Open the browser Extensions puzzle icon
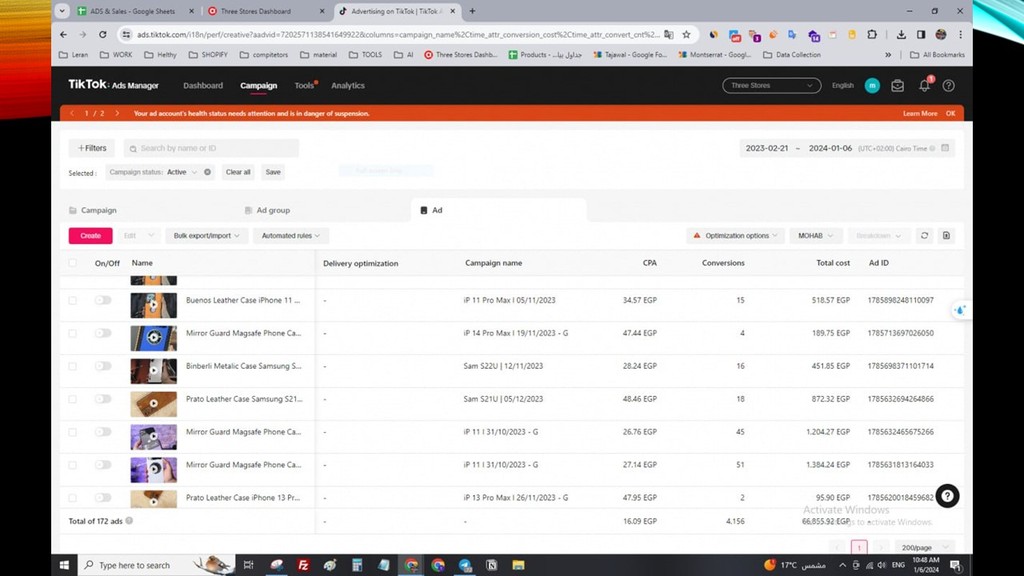Image resolution: width=1024 pixels, height=576 pixels. (872, 35)
